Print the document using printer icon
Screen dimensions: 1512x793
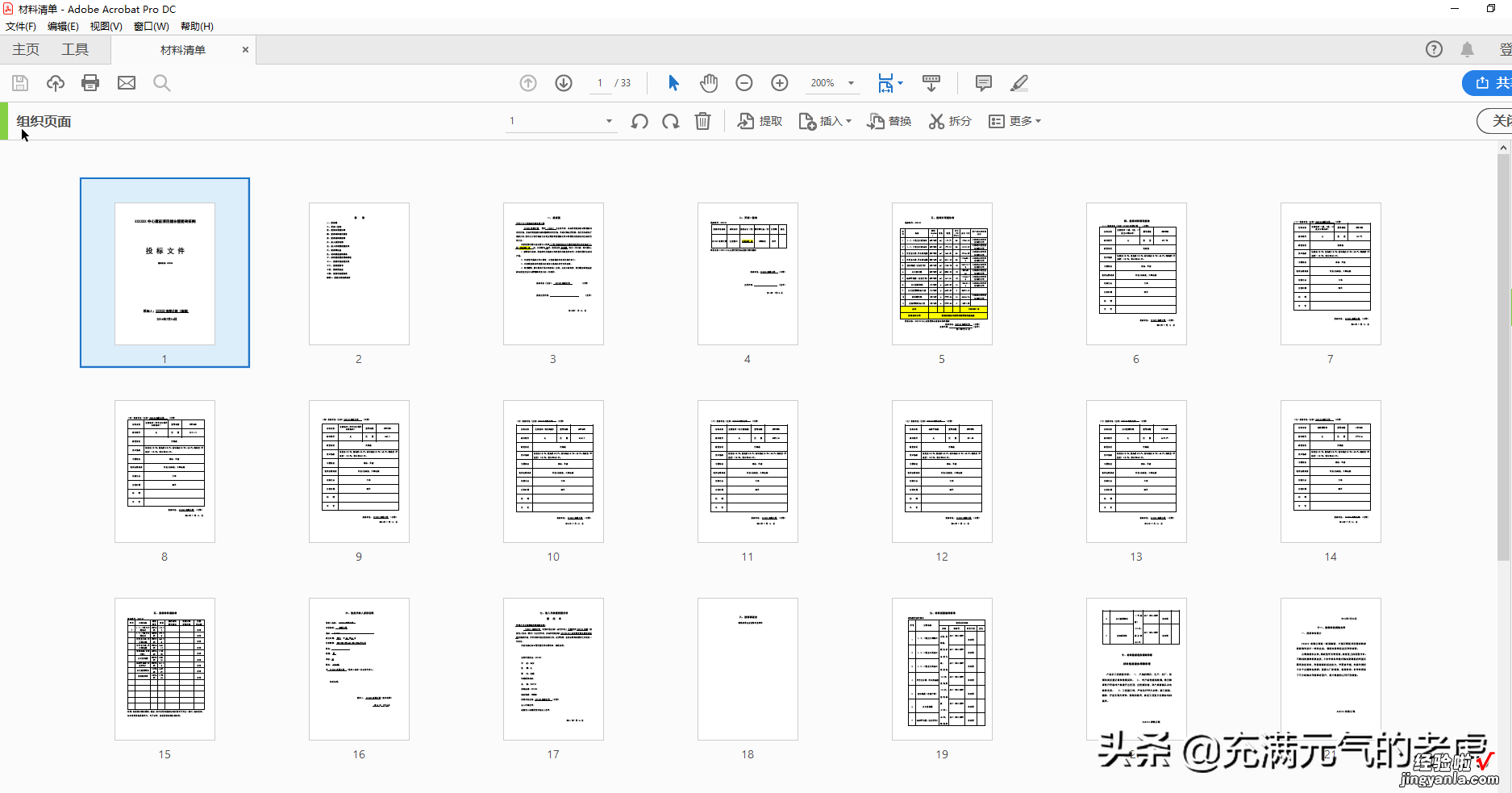click(x=90, y=83)
